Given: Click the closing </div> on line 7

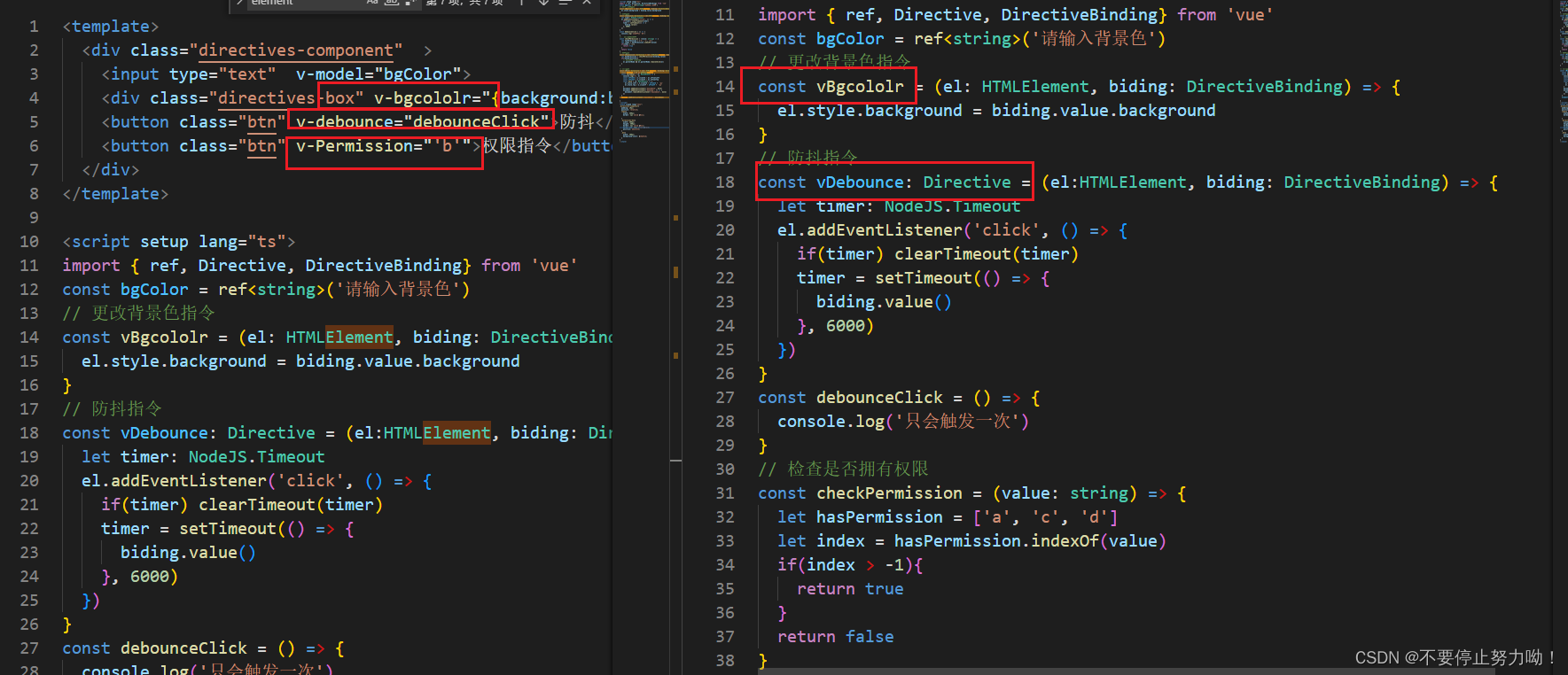Looking at the screenshot, I should pos(111,170).
